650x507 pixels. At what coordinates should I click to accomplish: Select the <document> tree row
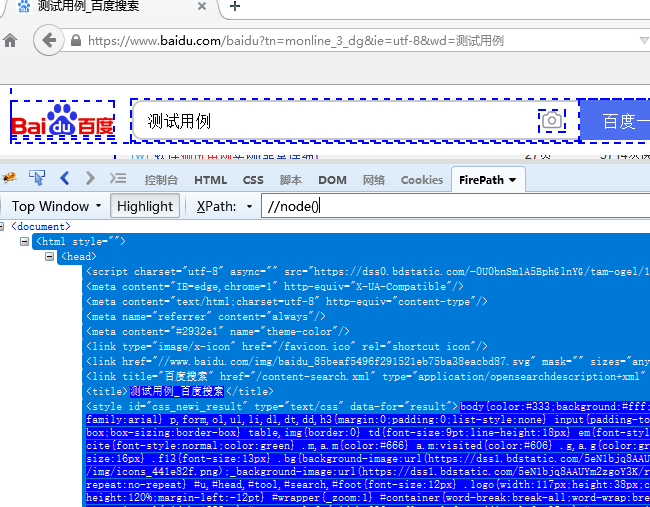click(x=41, y=226)
